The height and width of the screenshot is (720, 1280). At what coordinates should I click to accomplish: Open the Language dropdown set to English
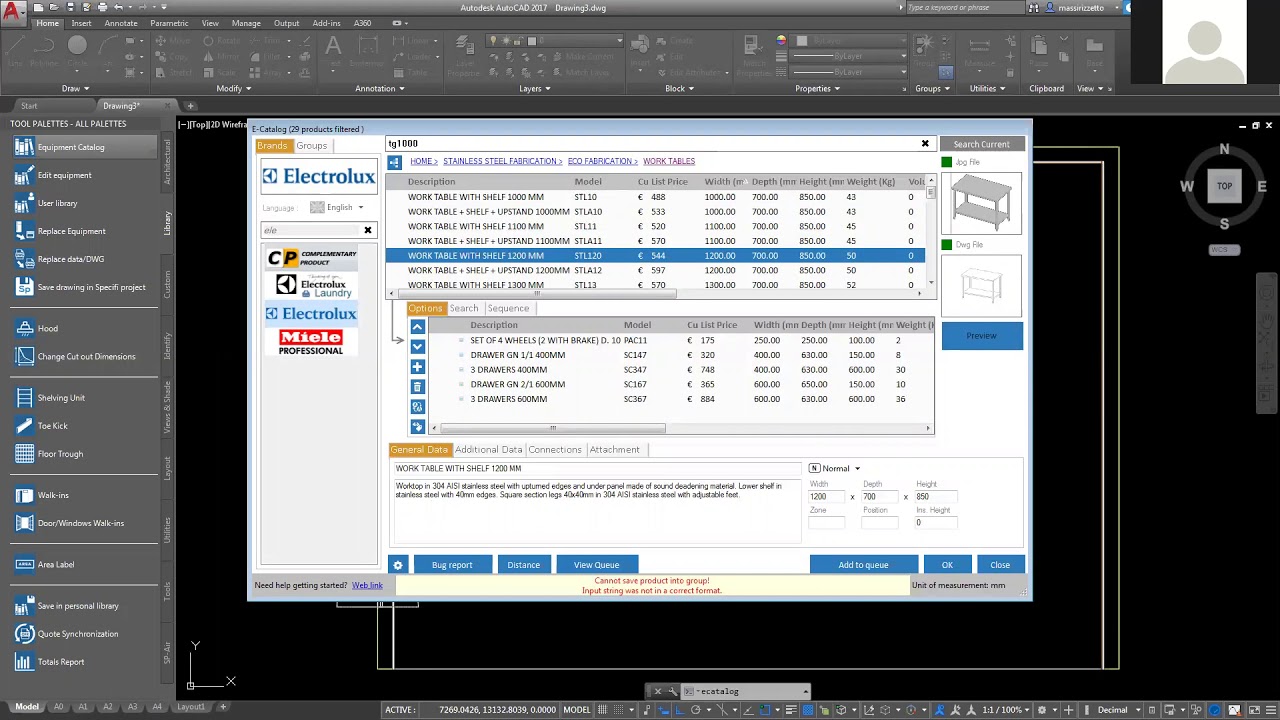pos(336,208)
